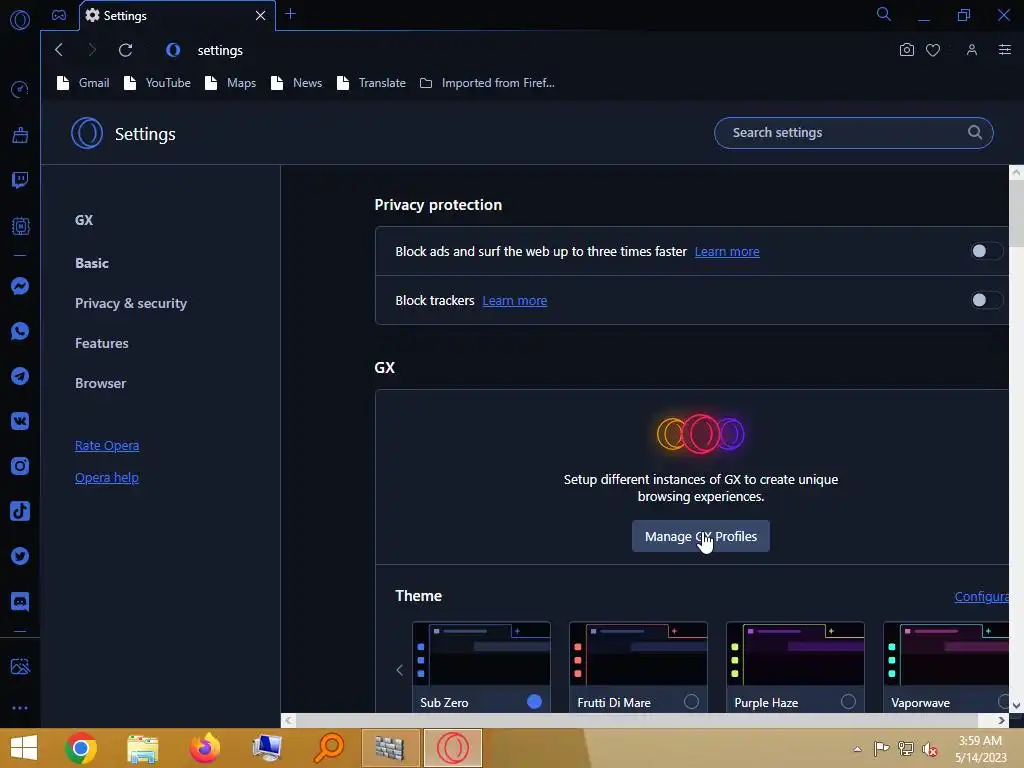The image size is (1024, 768).
Task: Open the Browser settings section
Action: pyautogui.click(x=100, y=383)
